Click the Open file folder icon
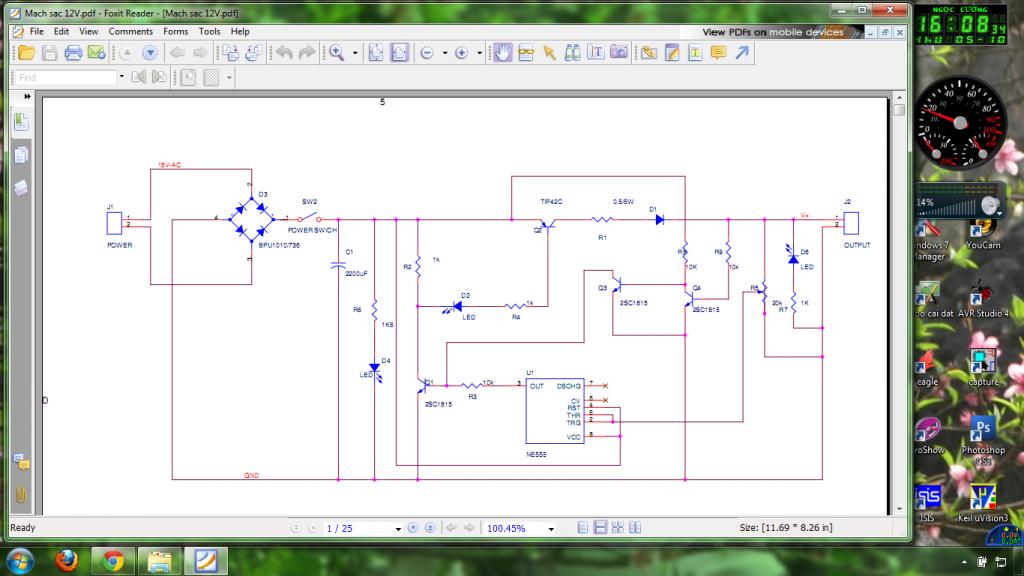The width and height of the screenshot is (1024, 576). coord(27,52)
